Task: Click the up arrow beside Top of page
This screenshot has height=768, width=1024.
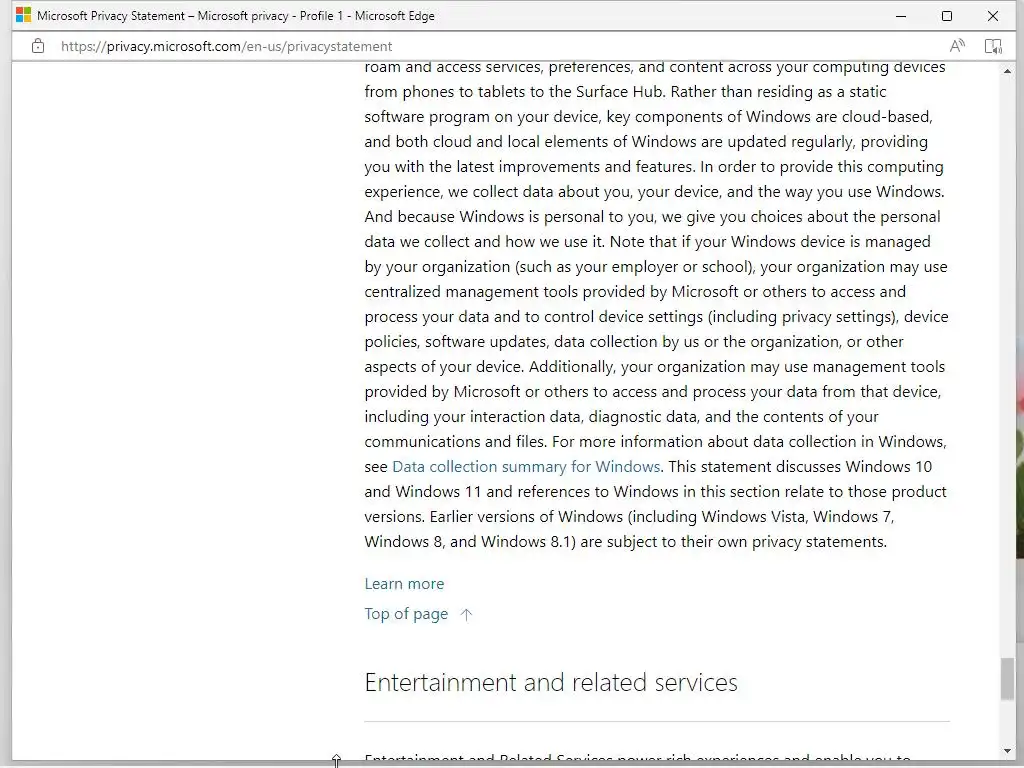Action: (466, 615)
